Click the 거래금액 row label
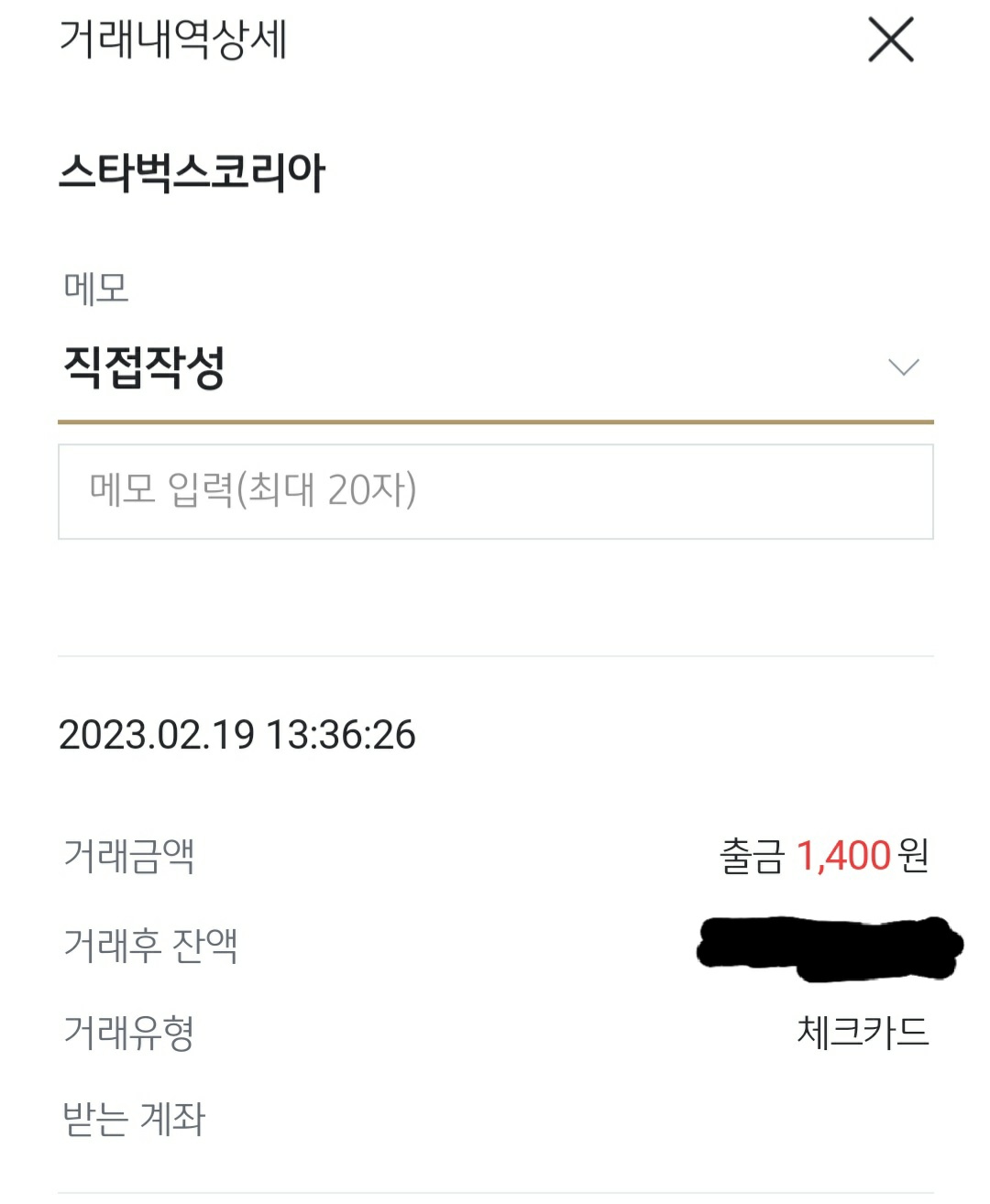The image size is (990, 1204). point(128,856)
